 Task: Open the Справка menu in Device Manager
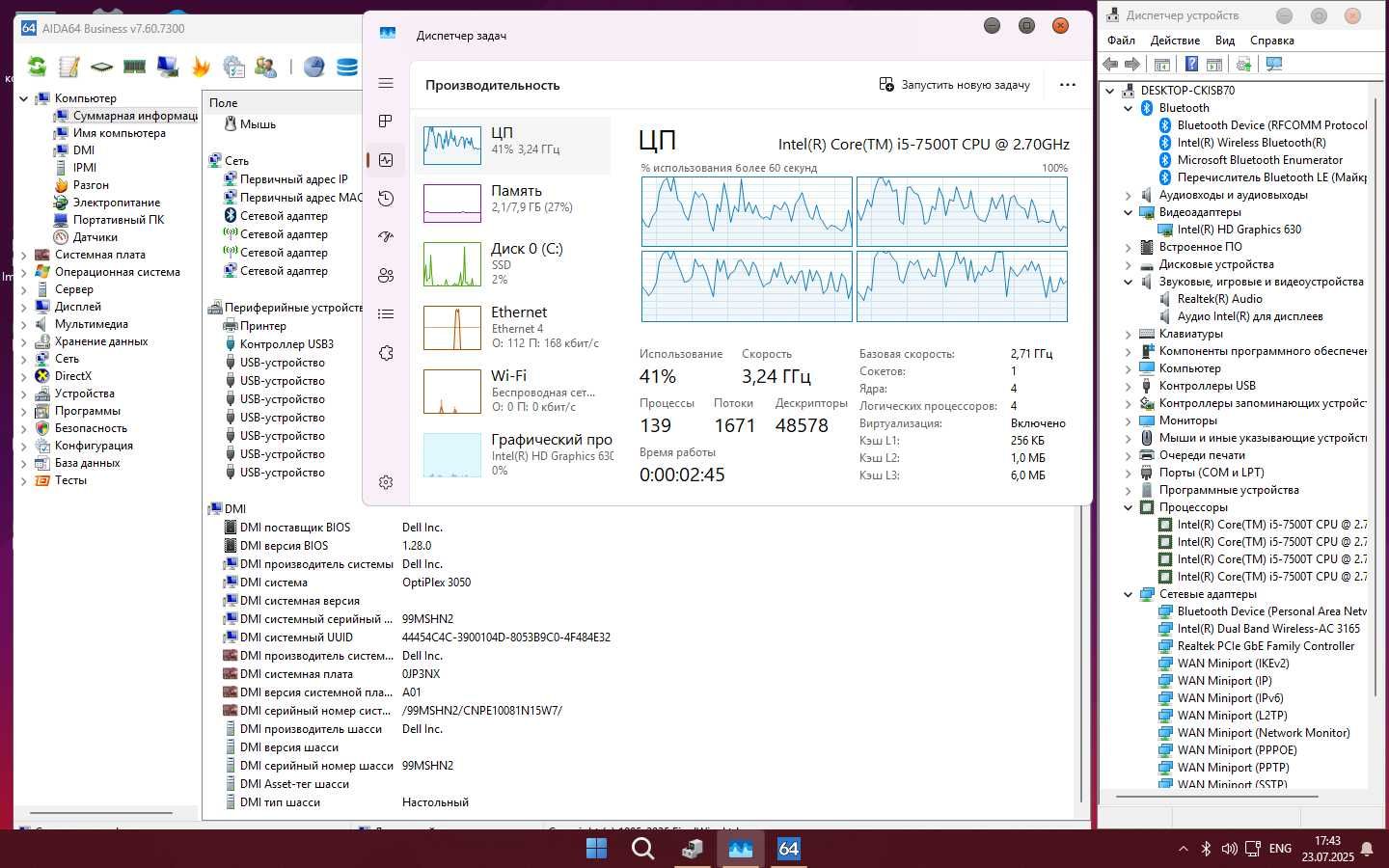(x=1271, y=41)
